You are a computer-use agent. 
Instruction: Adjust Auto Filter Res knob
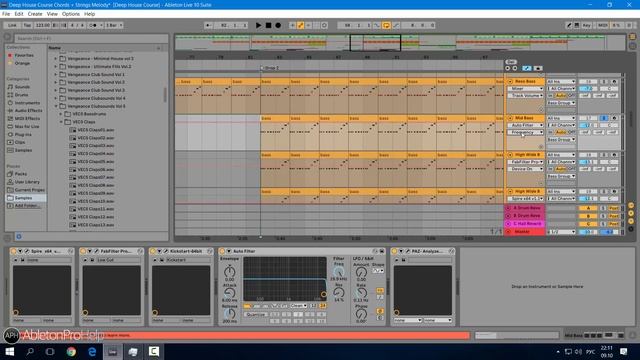click(339, 292)
